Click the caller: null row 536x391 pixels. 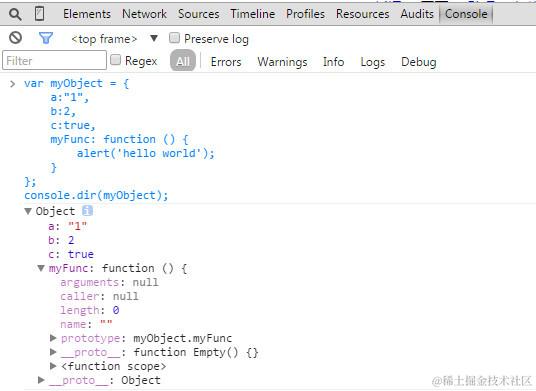[99, 296]
